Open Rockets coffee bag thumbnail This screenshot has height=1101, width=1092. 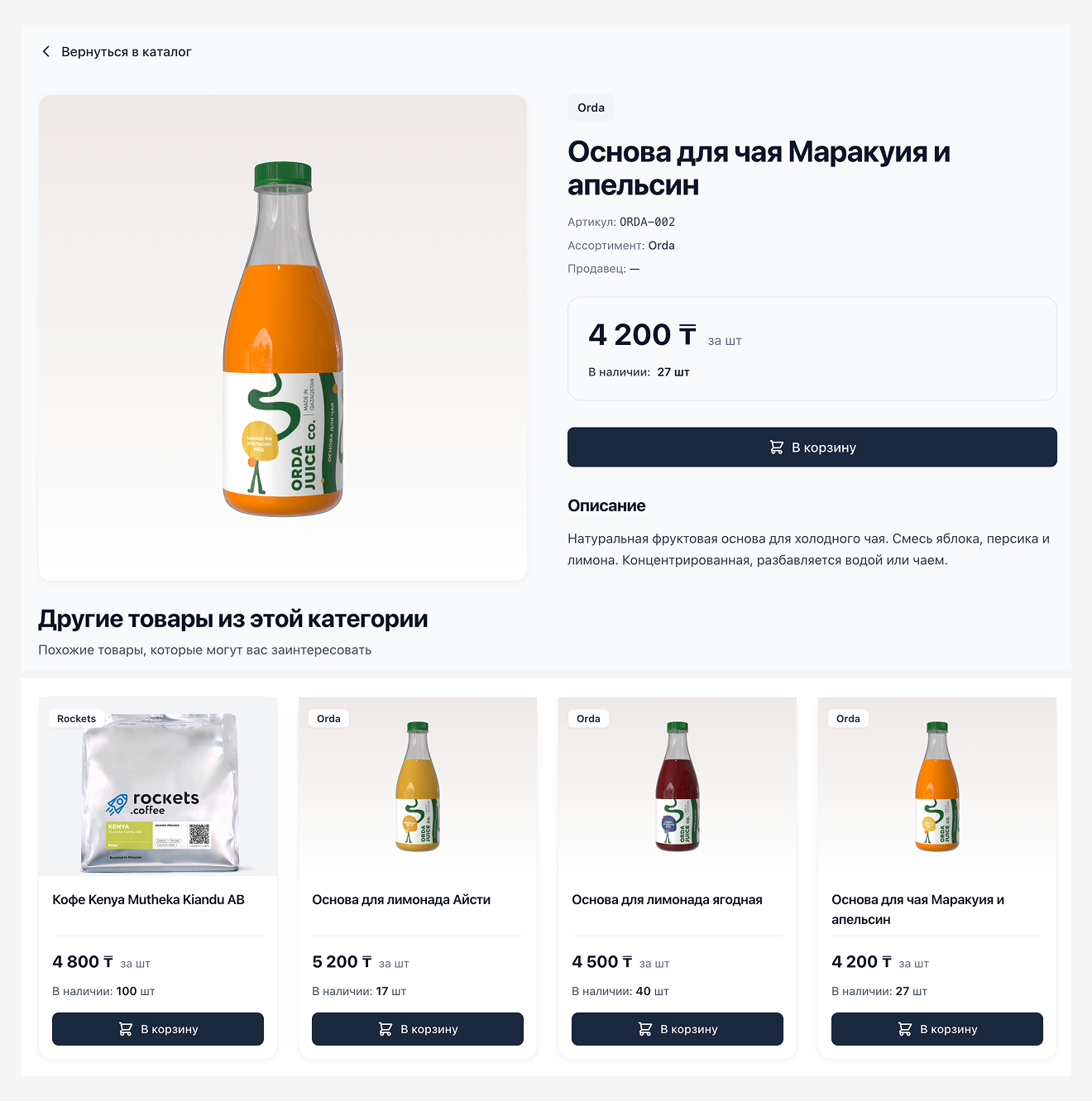158,787
